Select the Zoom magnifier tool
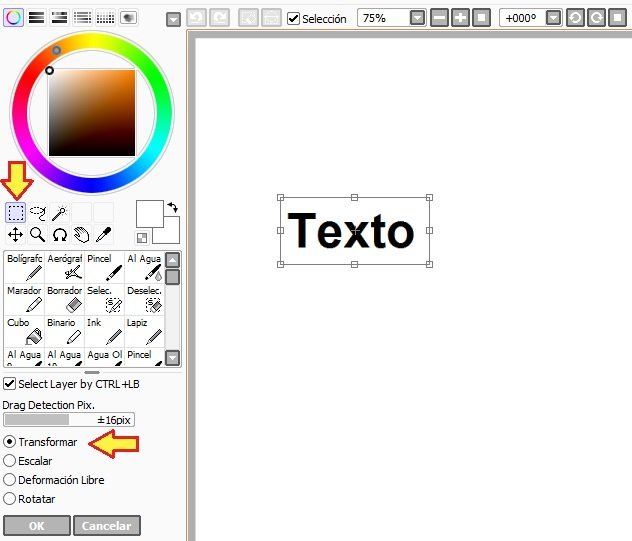The image size is (632, 541). coord(38,234)
